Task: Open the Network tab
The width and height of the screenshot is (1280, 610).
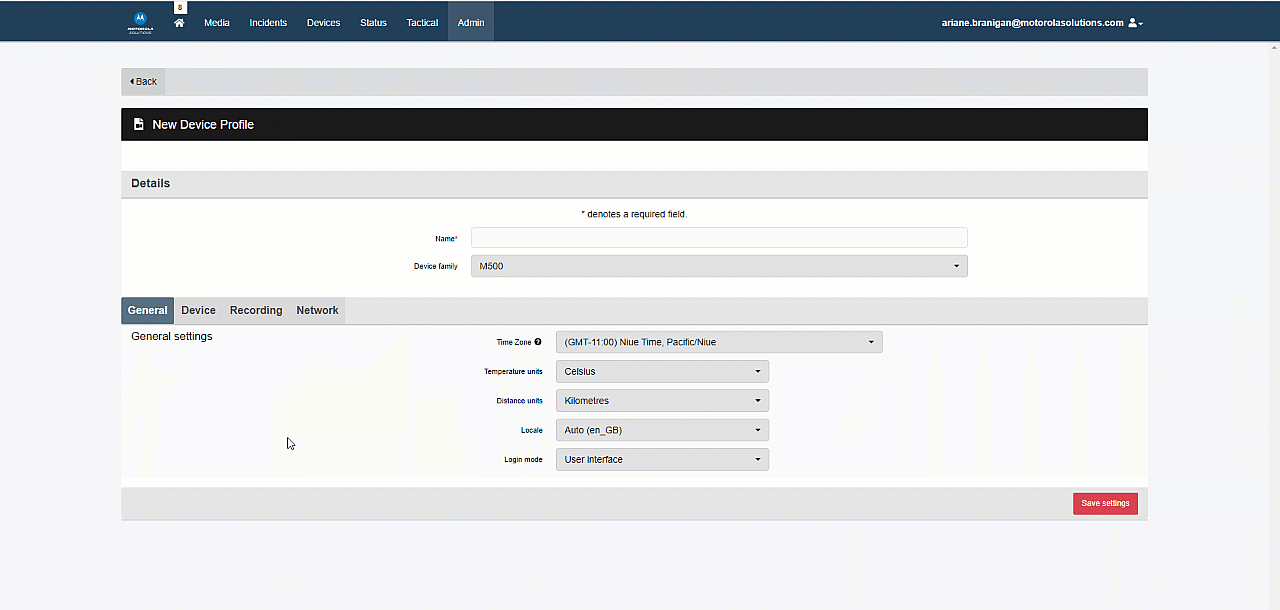Action: tap(317, 311)
